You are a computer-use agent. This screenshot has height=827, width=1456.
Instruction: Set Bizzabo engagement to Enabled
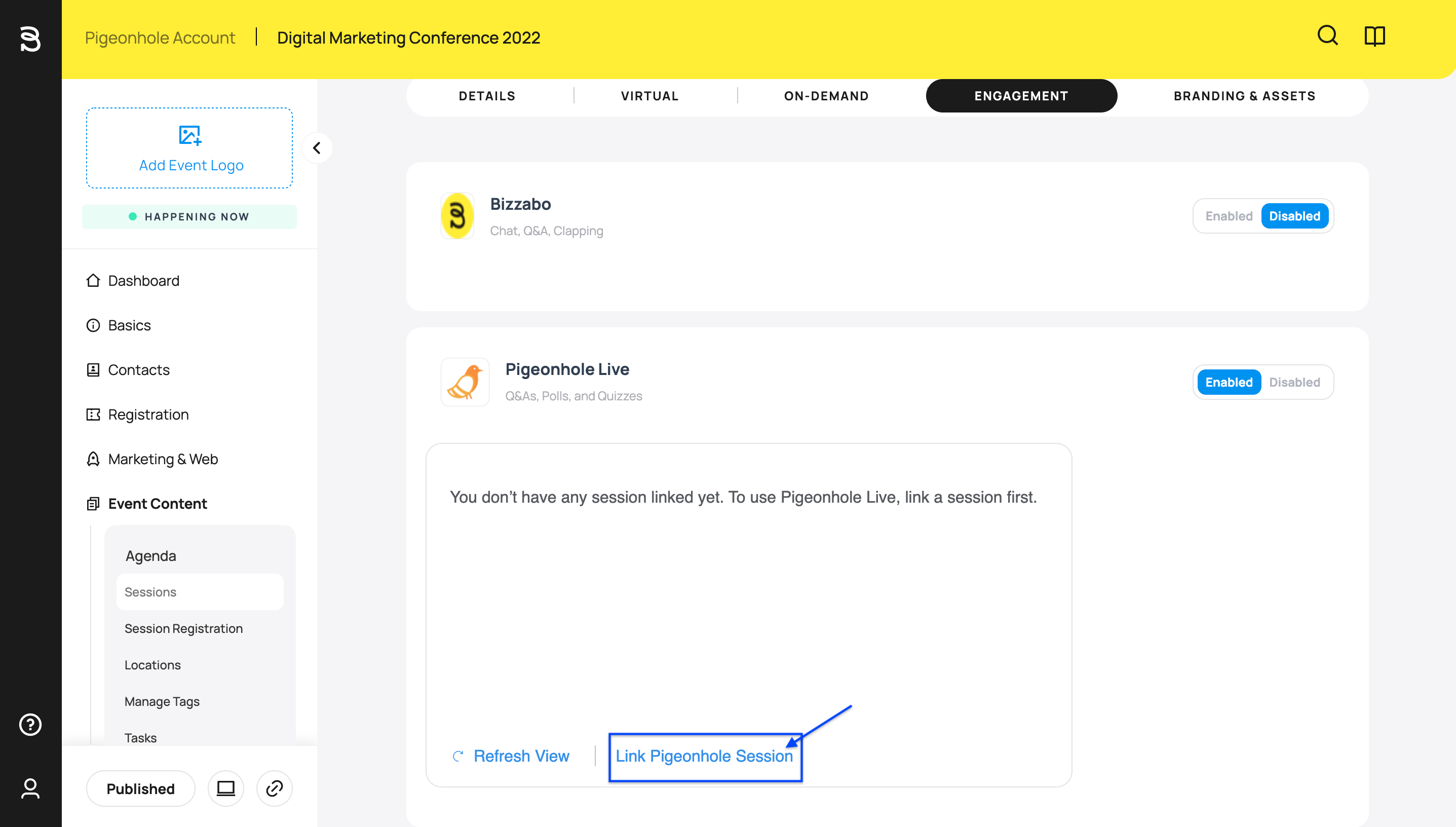pos(1229,216)
